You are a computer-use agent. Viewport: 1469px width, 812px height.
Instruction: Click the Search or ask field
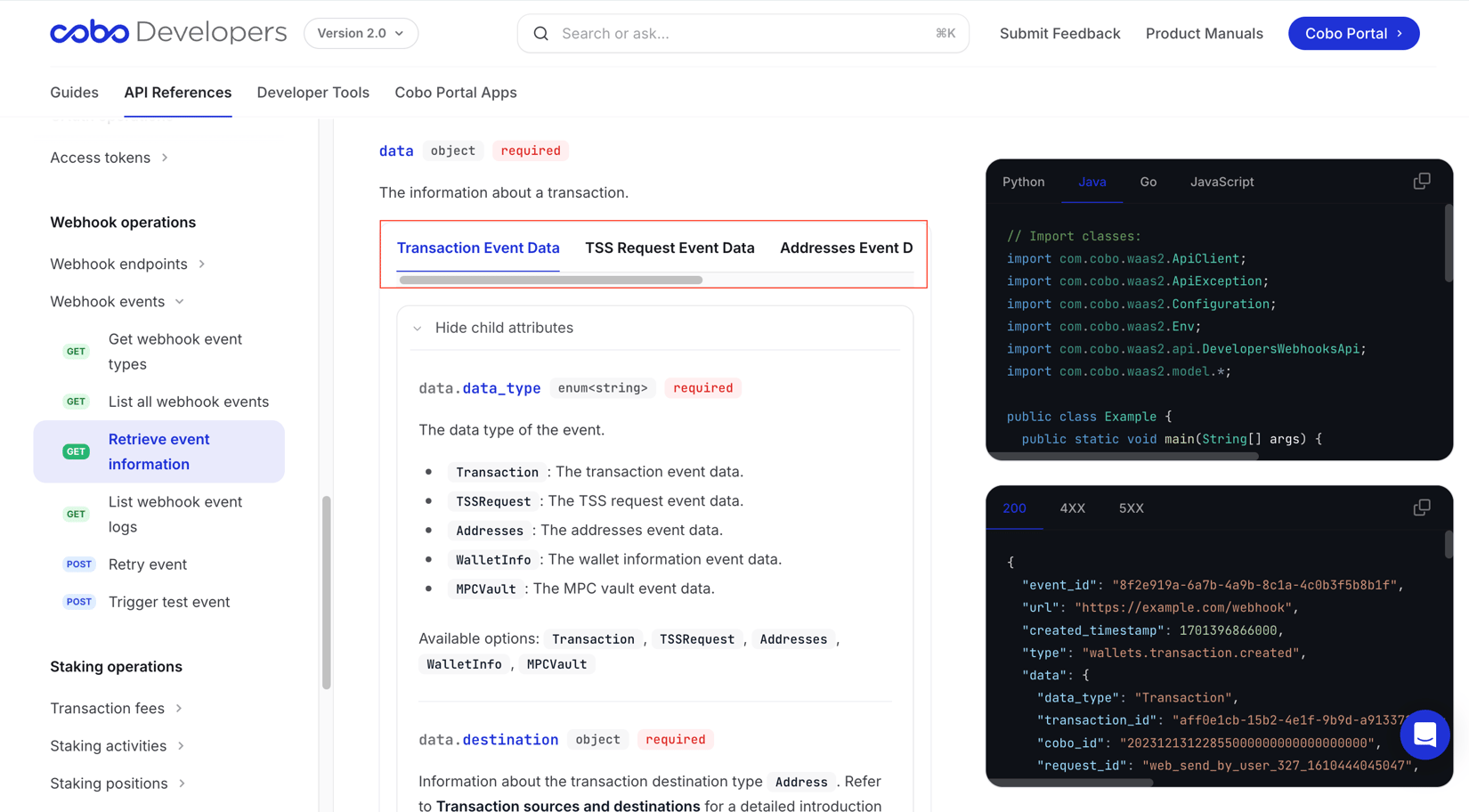tap(743, 33)
